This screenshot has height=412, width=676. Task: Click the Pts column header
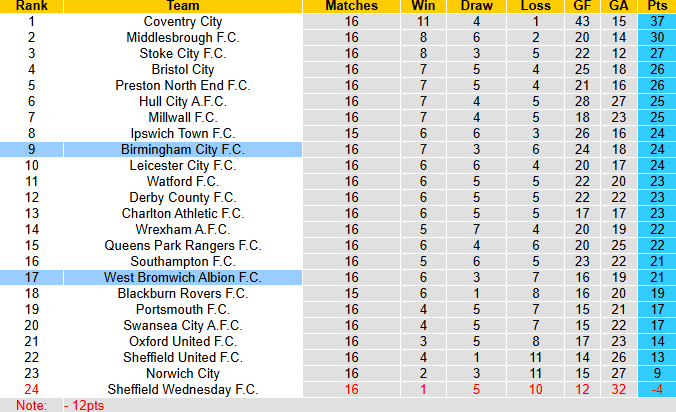(656, 6)
